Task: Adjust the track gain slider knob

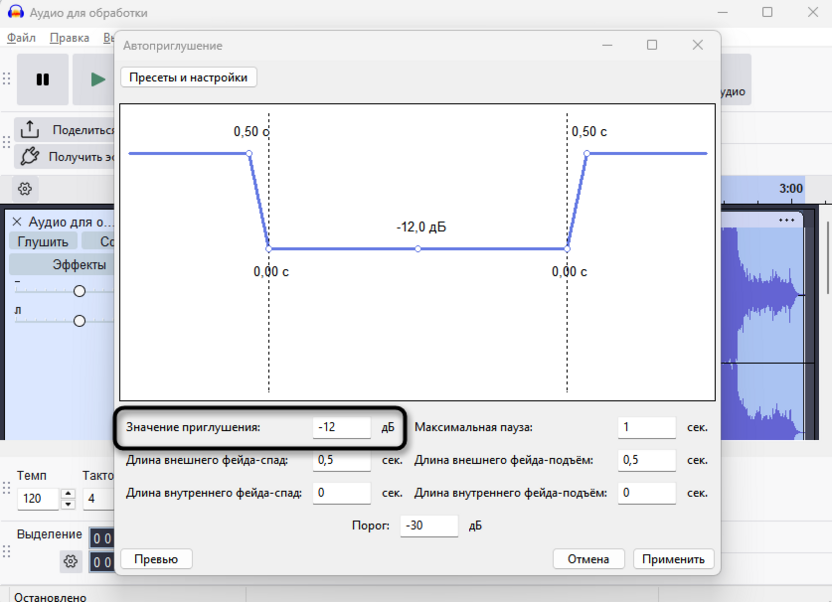Action: tap(80, 291)
